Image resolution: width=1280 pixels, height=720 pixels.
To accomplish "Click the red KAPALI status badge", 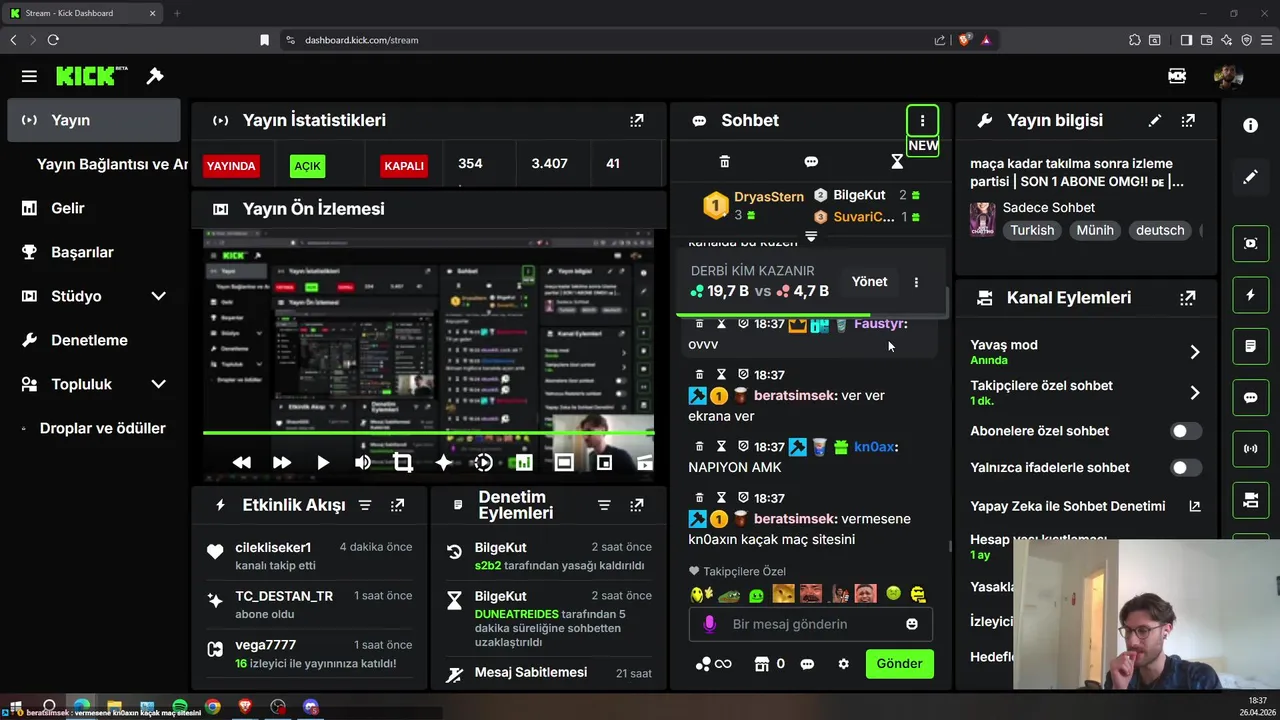I will point(404,166).
